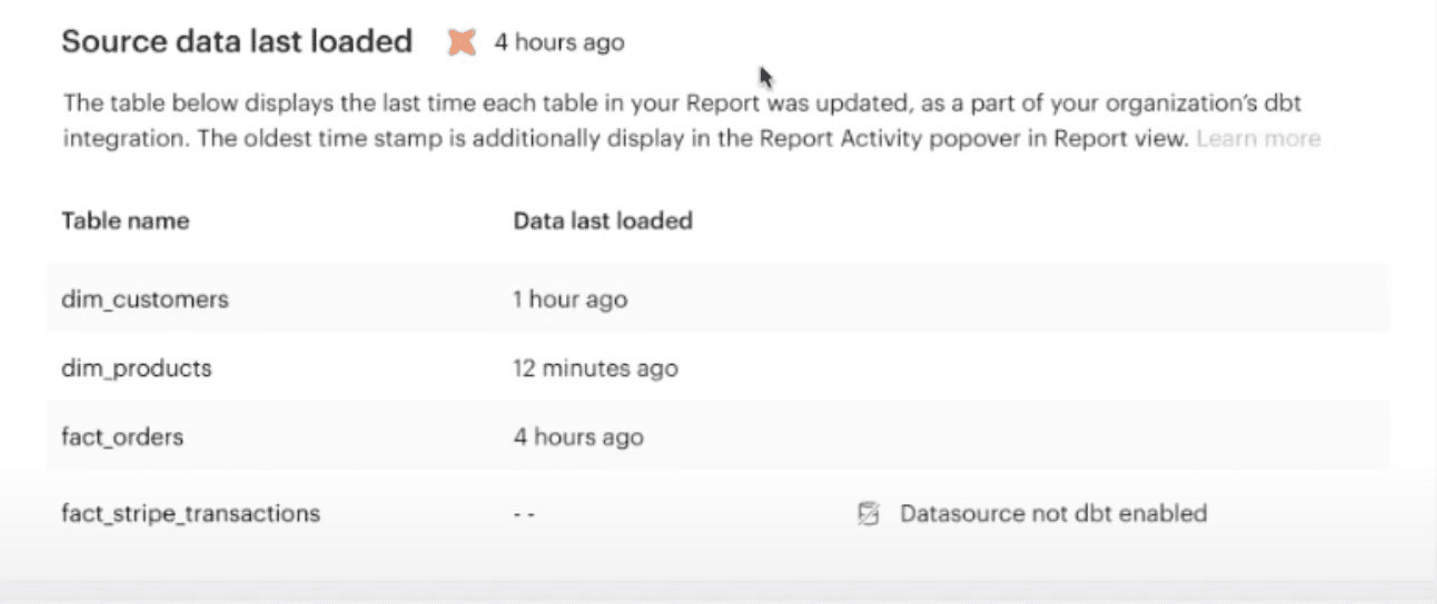This screenshot has height=604, width=1437.
Task: Click the "Table name" column header
Action: click(x=125, y=221)
